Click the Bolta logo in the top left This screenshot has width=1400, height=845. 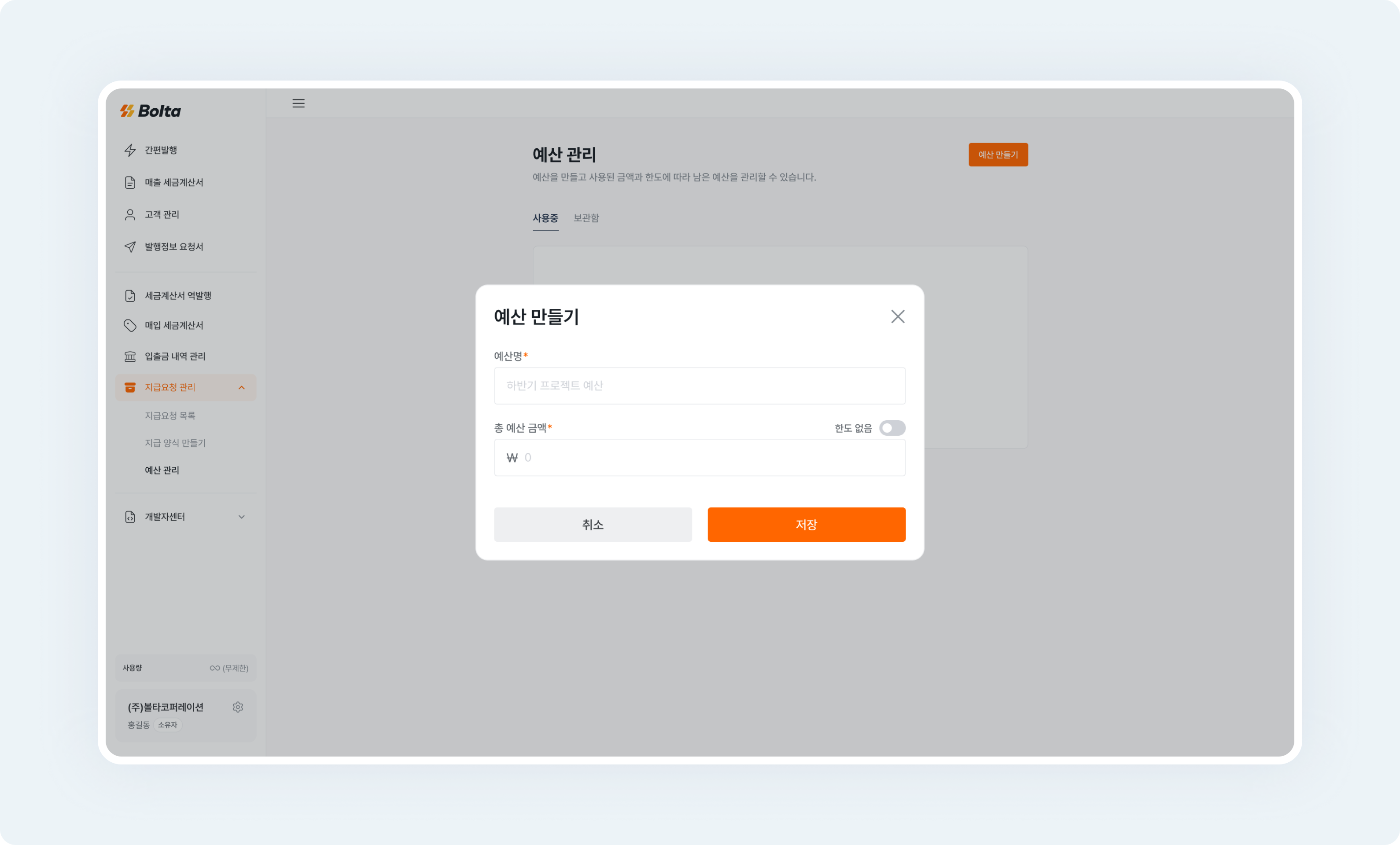click(x=150, y=111)
